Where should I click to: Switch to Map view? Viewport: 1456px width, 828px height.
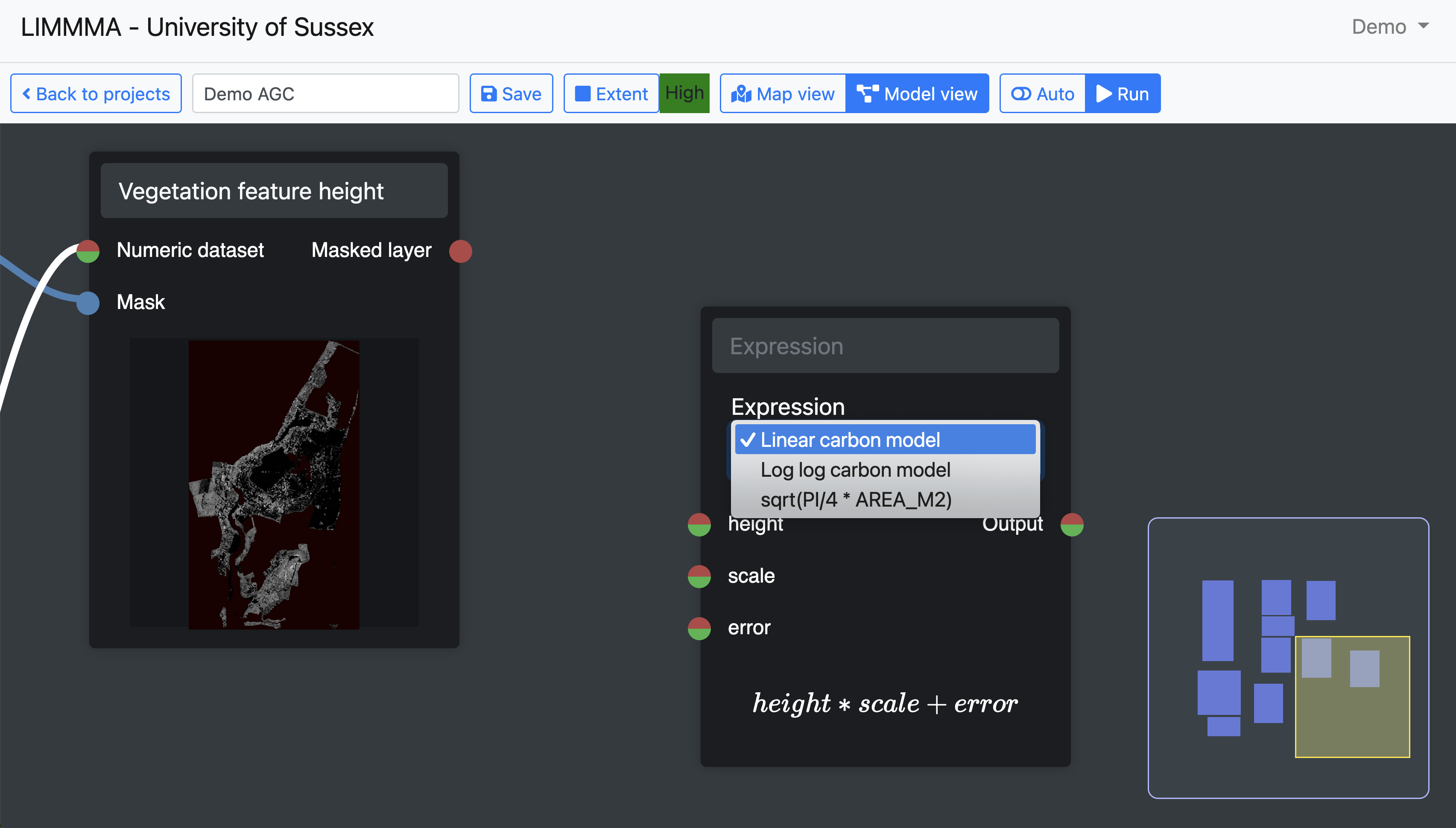tap(783, 94)
